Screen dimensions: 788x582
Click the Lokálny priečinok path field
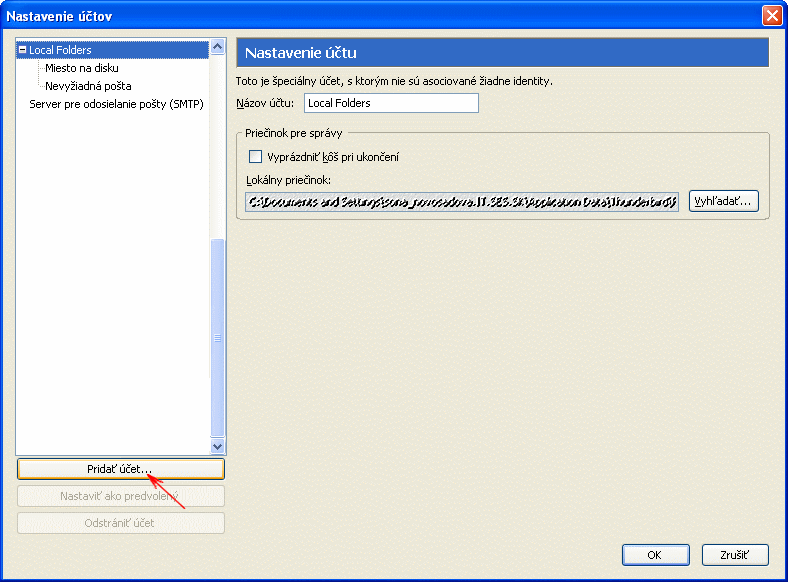[x=462, y=202]
